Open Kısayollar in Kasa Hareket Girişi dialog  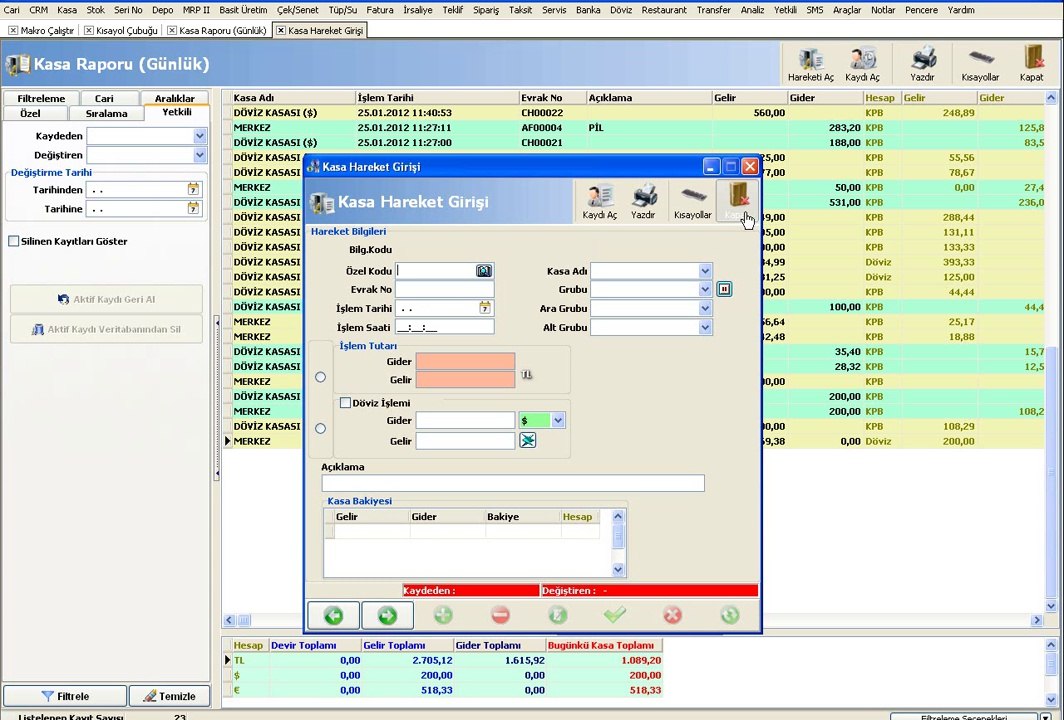(693, 201)
